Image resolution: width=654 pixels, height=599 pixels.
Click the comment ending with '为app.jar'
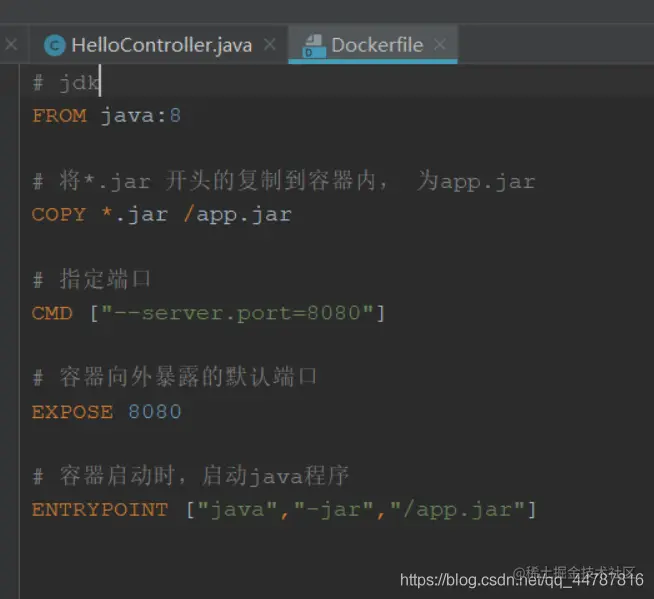[x=284, y=181]
